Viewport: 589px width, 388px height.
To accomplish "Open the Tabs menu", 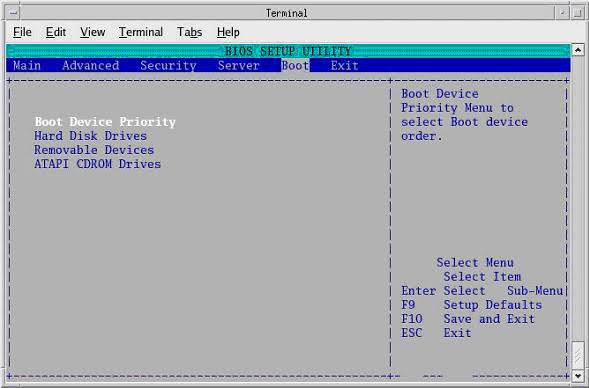I will 189,32.
